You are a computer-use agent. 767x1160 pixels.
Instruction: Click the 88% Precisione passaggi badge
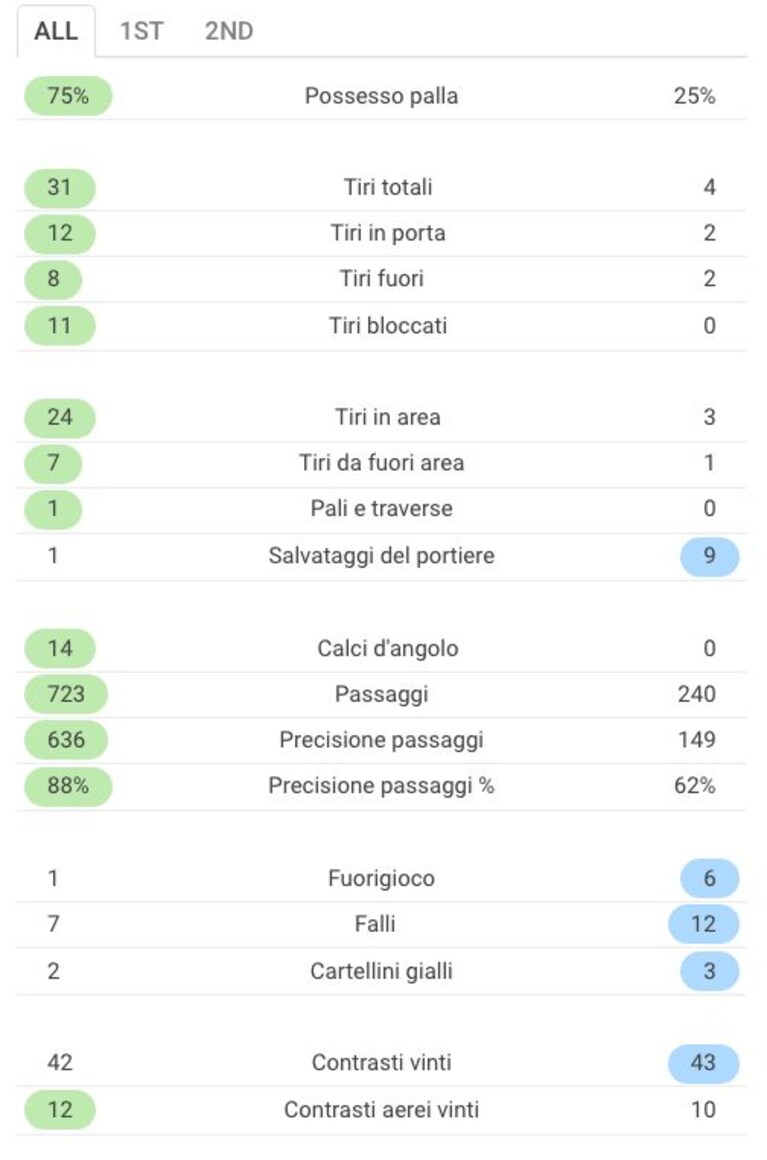[x=68, y=786]
